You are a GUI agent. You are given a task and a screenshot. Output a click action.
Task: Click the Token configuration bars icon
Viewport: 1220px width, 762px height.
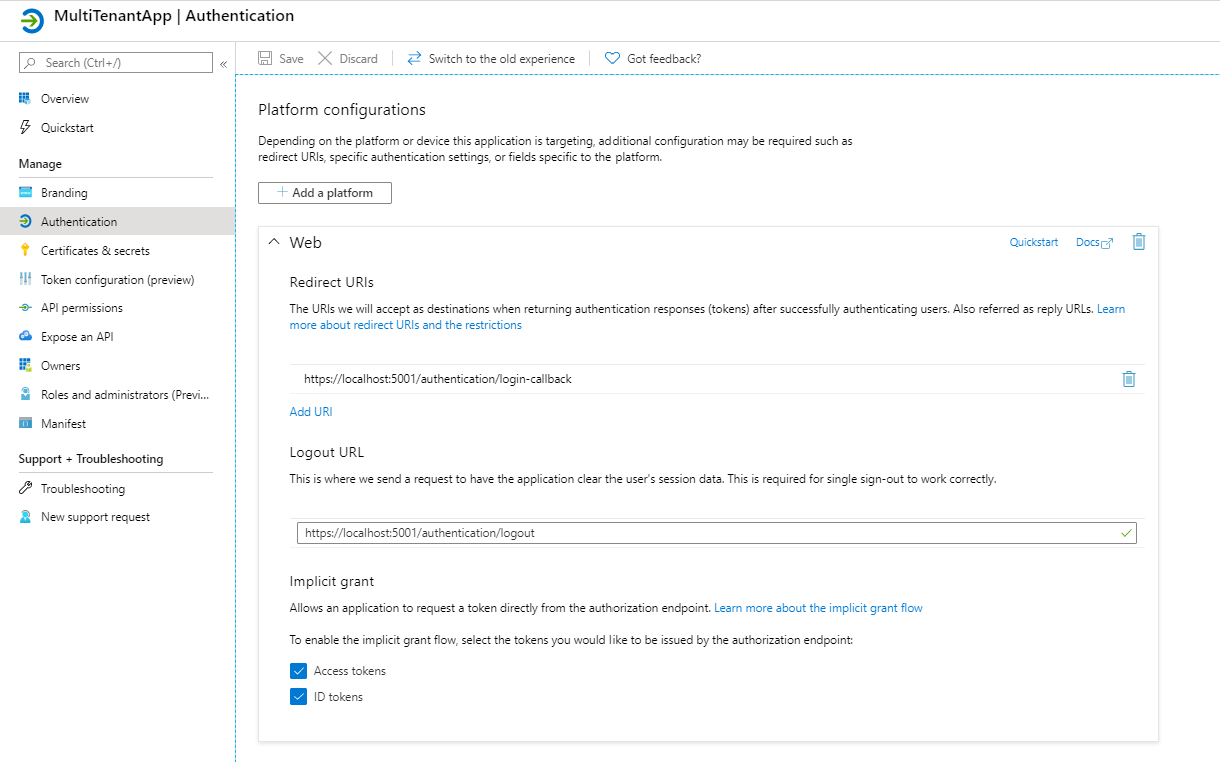(25, 279)
